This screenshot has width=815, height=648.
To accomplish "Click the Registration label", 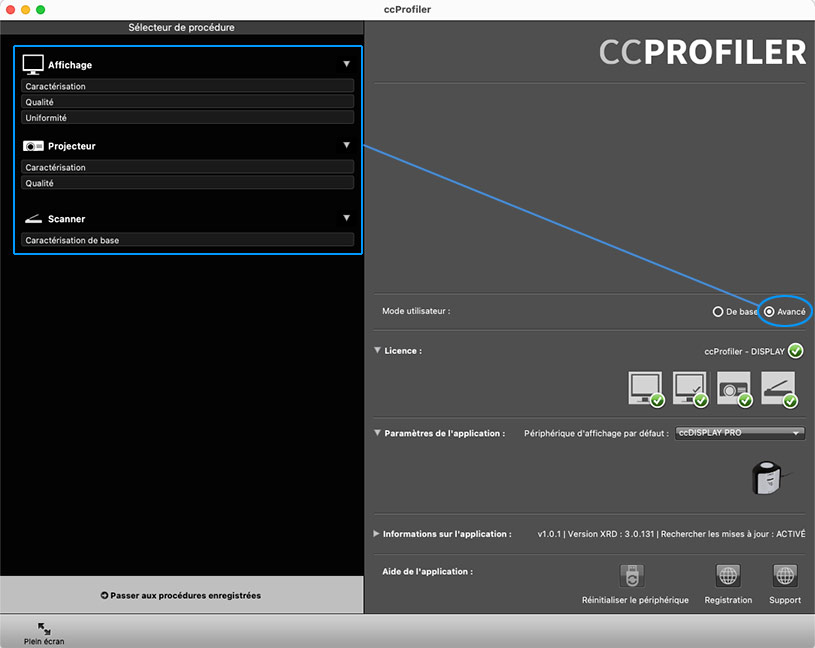I will pos(728,600).
